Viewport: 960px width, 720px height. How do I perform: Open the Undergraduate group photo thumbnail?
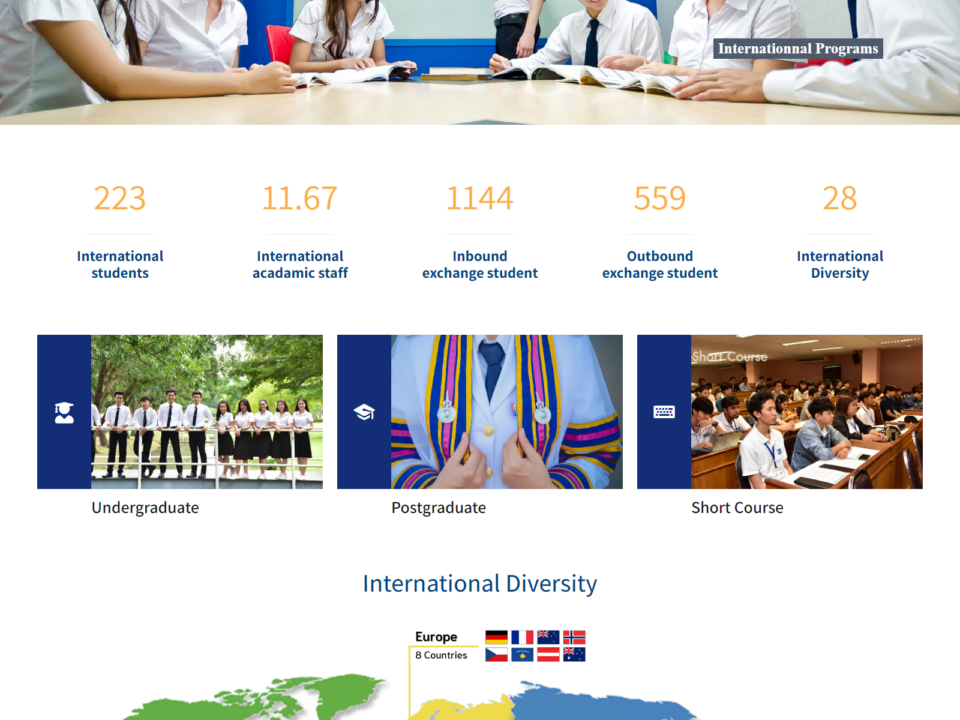point(207,411)
